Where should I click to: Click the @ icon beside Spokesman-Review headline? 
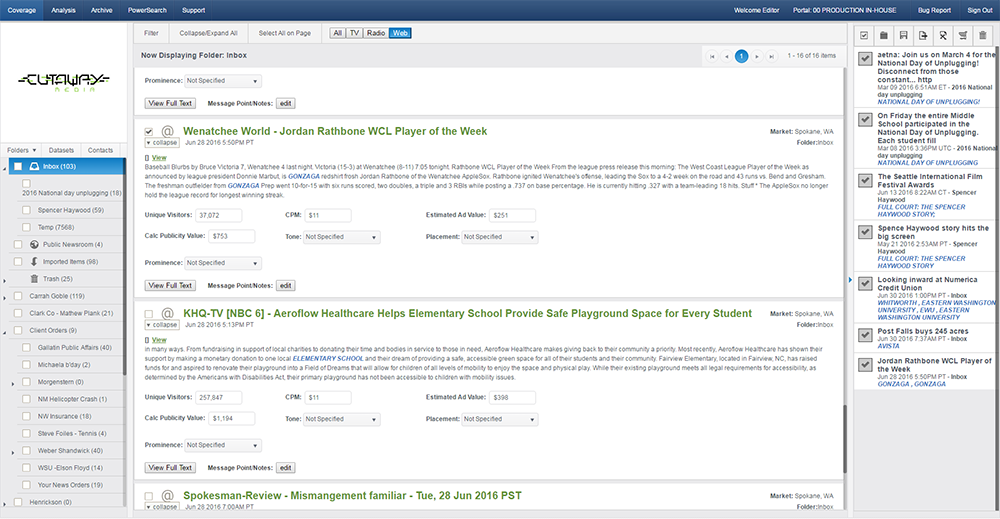click(167, 496)
